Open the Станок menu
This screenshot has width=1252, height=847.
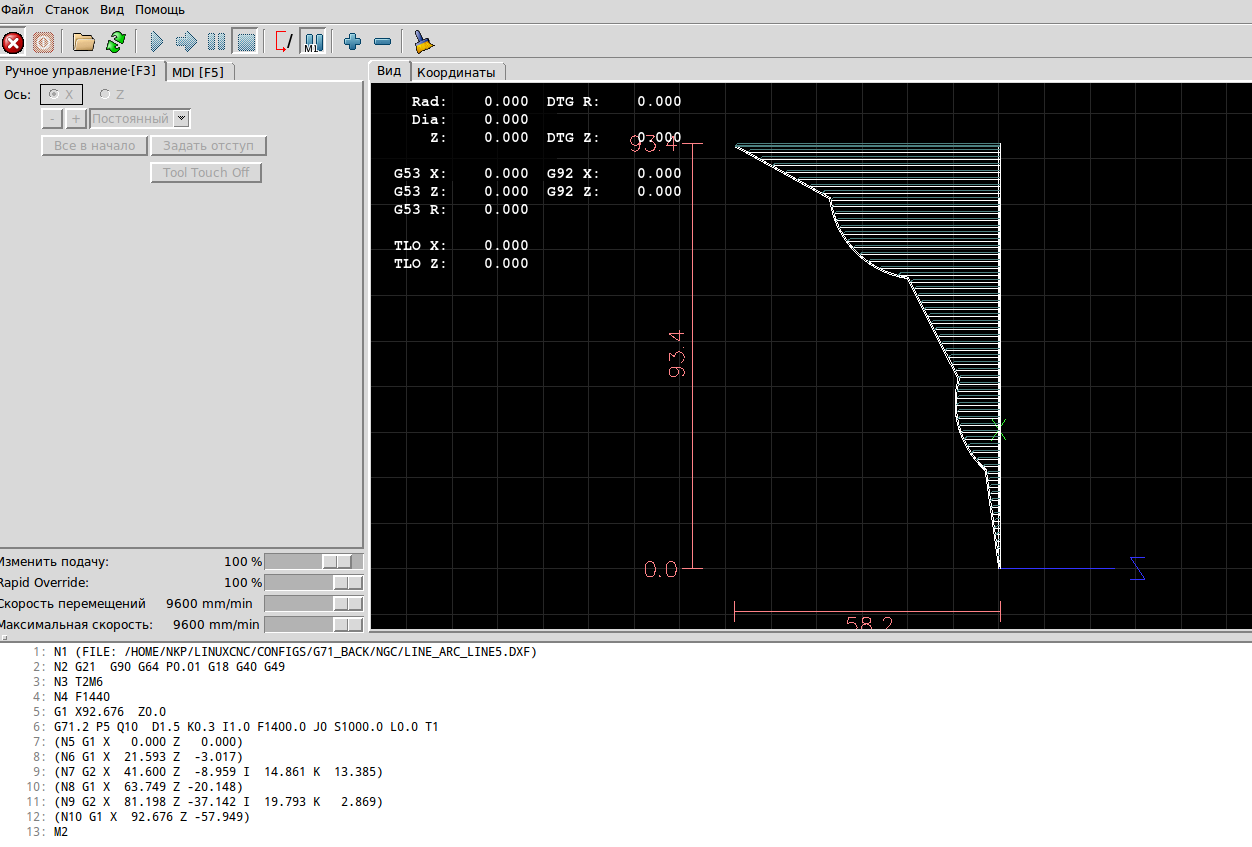tap(67, 9)
